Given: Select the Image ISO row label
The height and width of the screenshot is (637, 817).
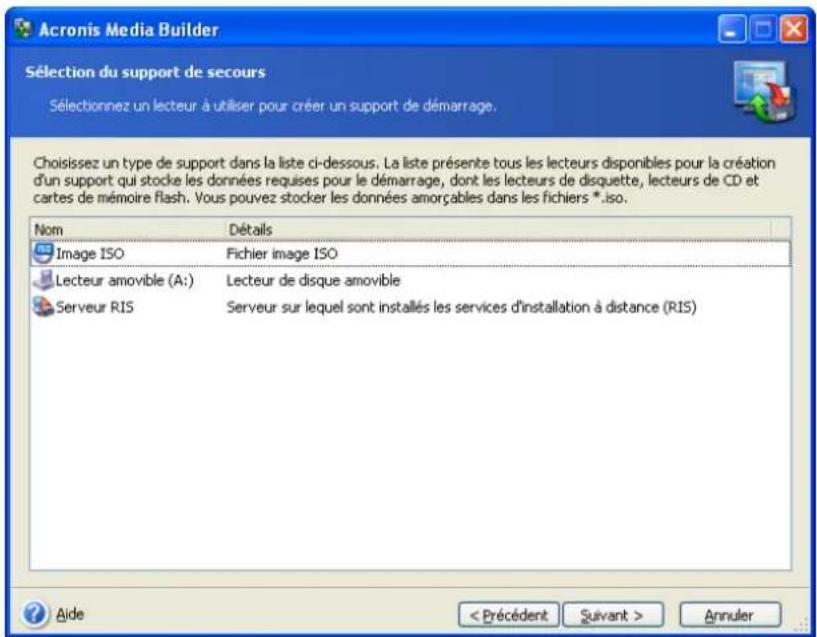Looking at the screenshot, I should pos(90,254).
